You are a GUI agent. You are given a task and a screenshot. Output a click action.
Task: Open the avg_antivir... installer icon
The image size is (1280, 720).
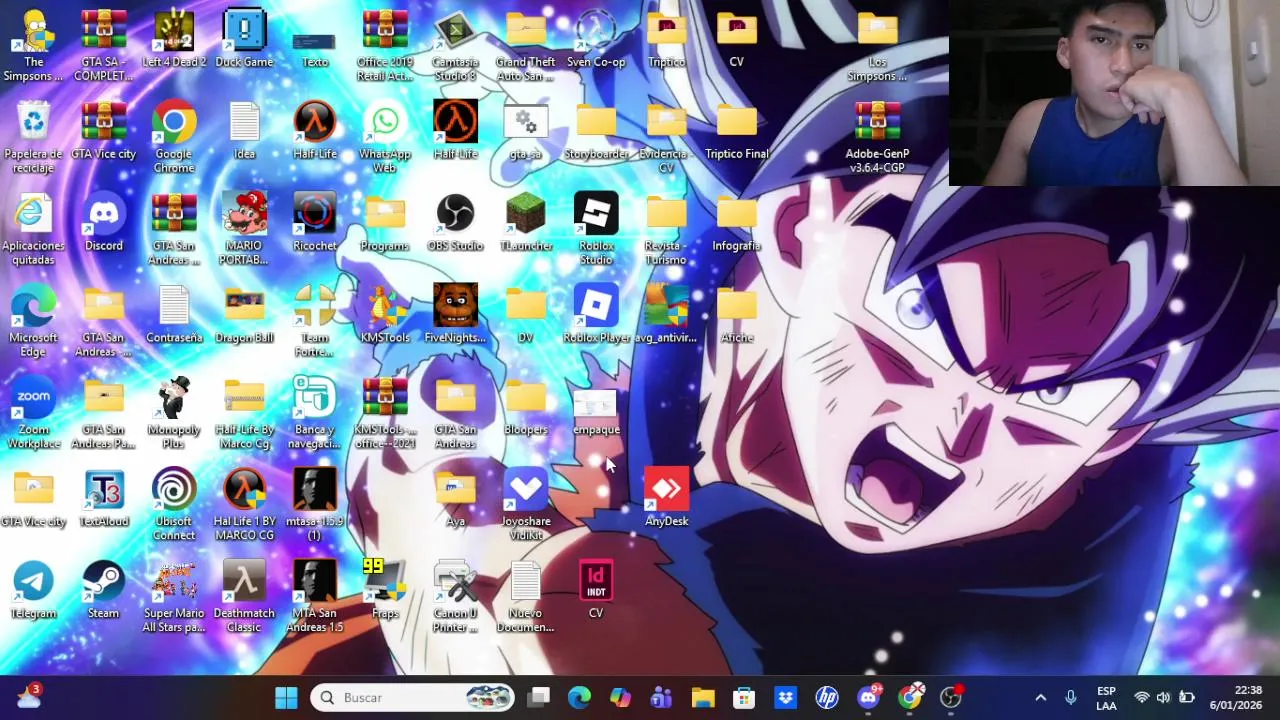(667, 315)
